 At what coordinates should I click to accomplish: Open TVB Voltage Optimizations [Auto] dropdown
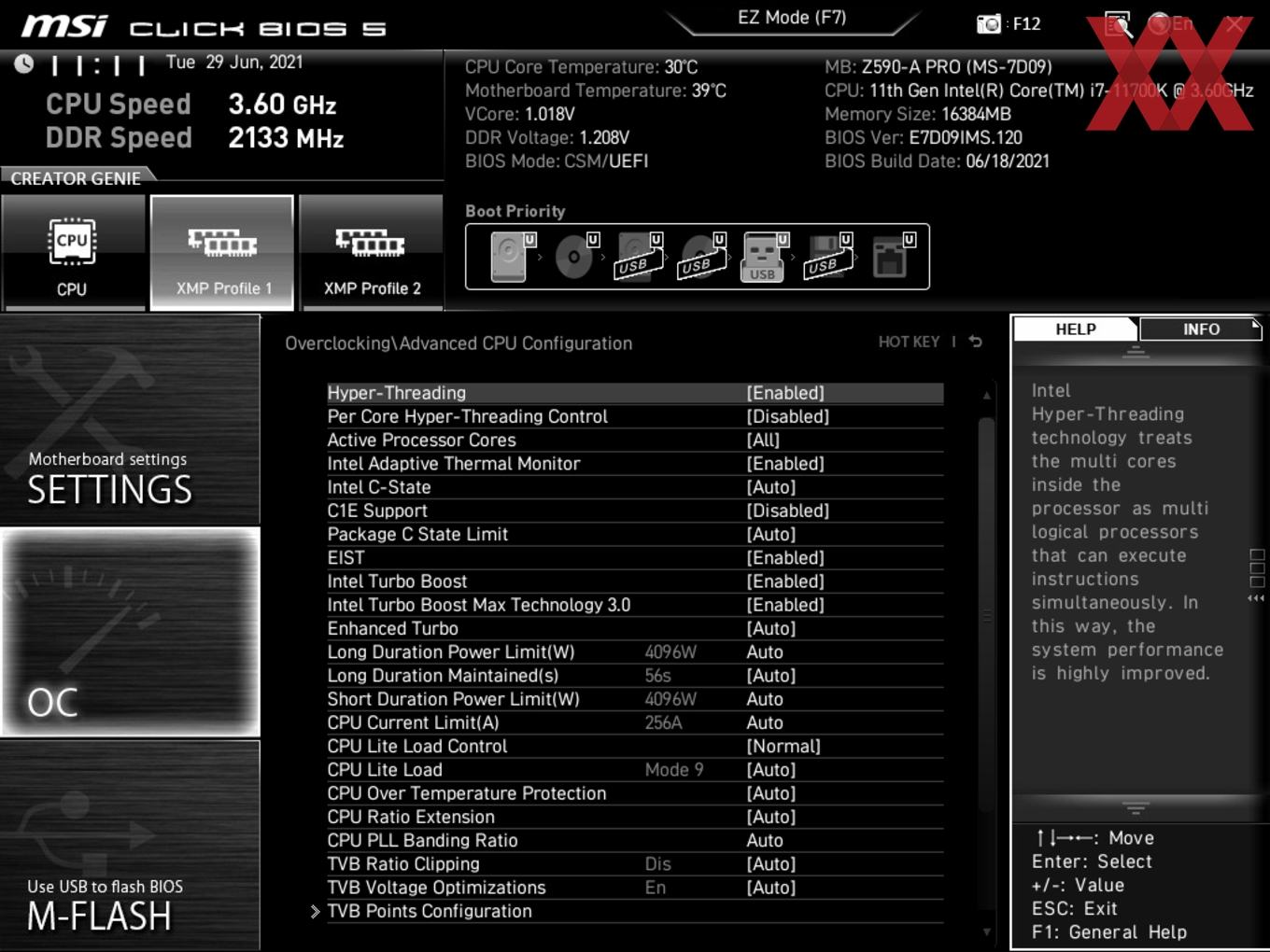point(771,888)
